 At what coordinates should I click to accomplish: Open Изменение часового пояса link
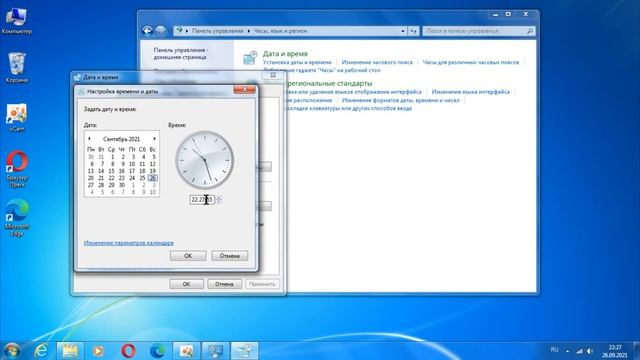pos(377,62)
